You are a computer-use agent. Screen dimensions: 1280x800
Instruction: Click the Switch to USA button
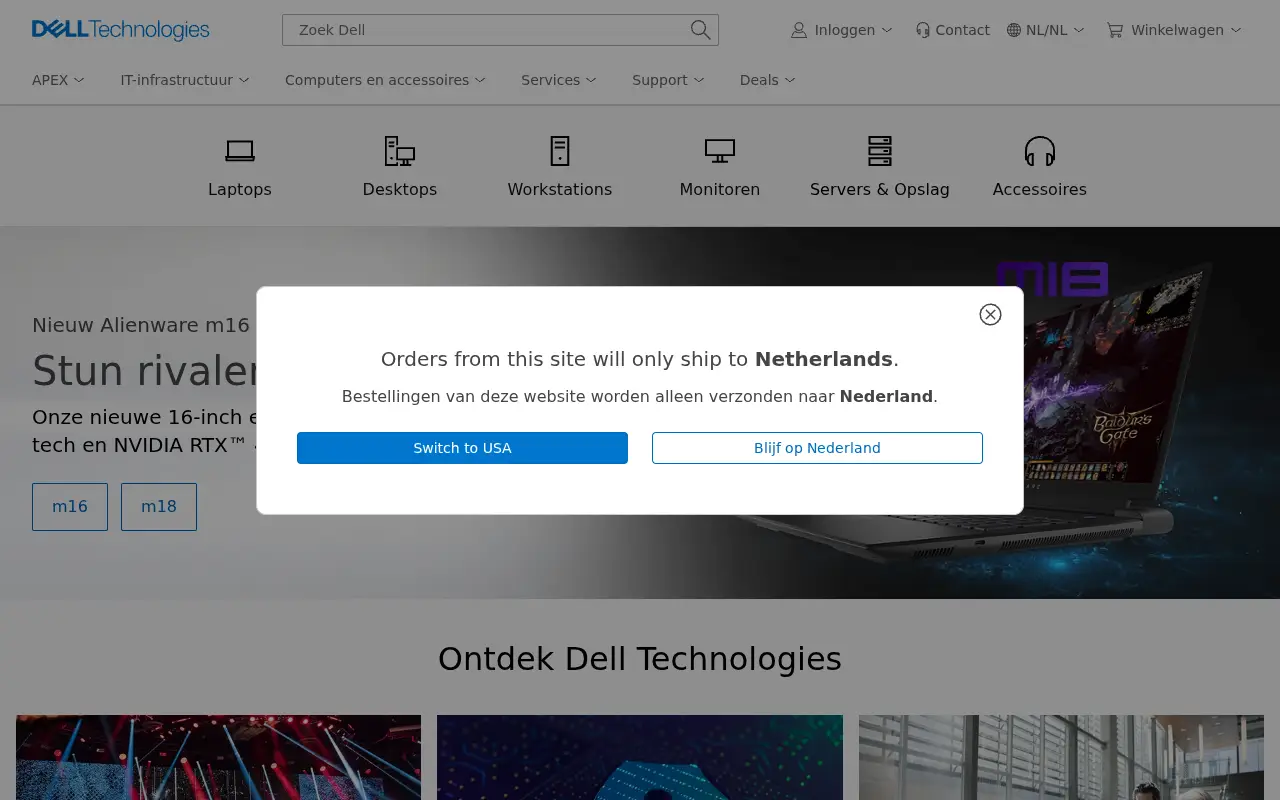[x=462, y=448]
